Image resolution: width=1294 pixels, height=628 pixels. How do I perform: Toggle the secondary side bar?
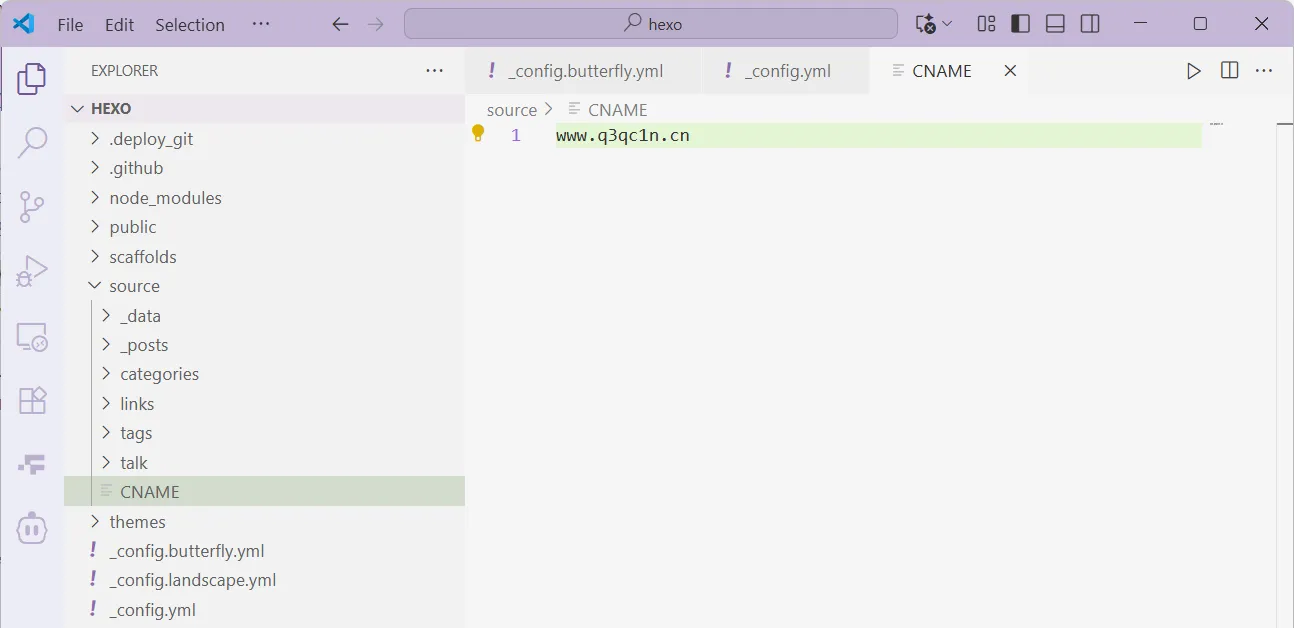1090,24
